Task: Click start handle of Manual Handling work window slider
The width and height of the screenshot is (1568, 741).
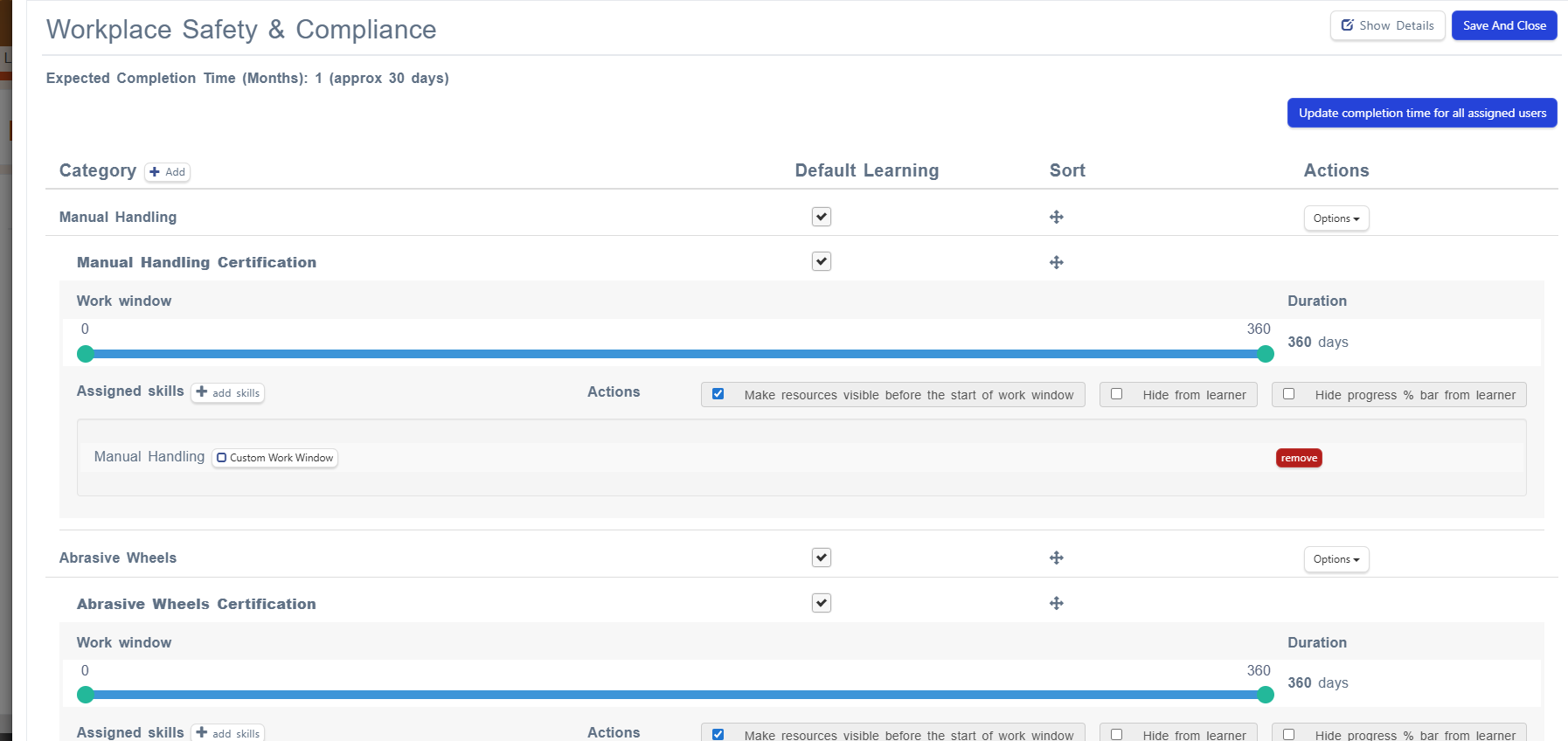Action: [85, 354]
